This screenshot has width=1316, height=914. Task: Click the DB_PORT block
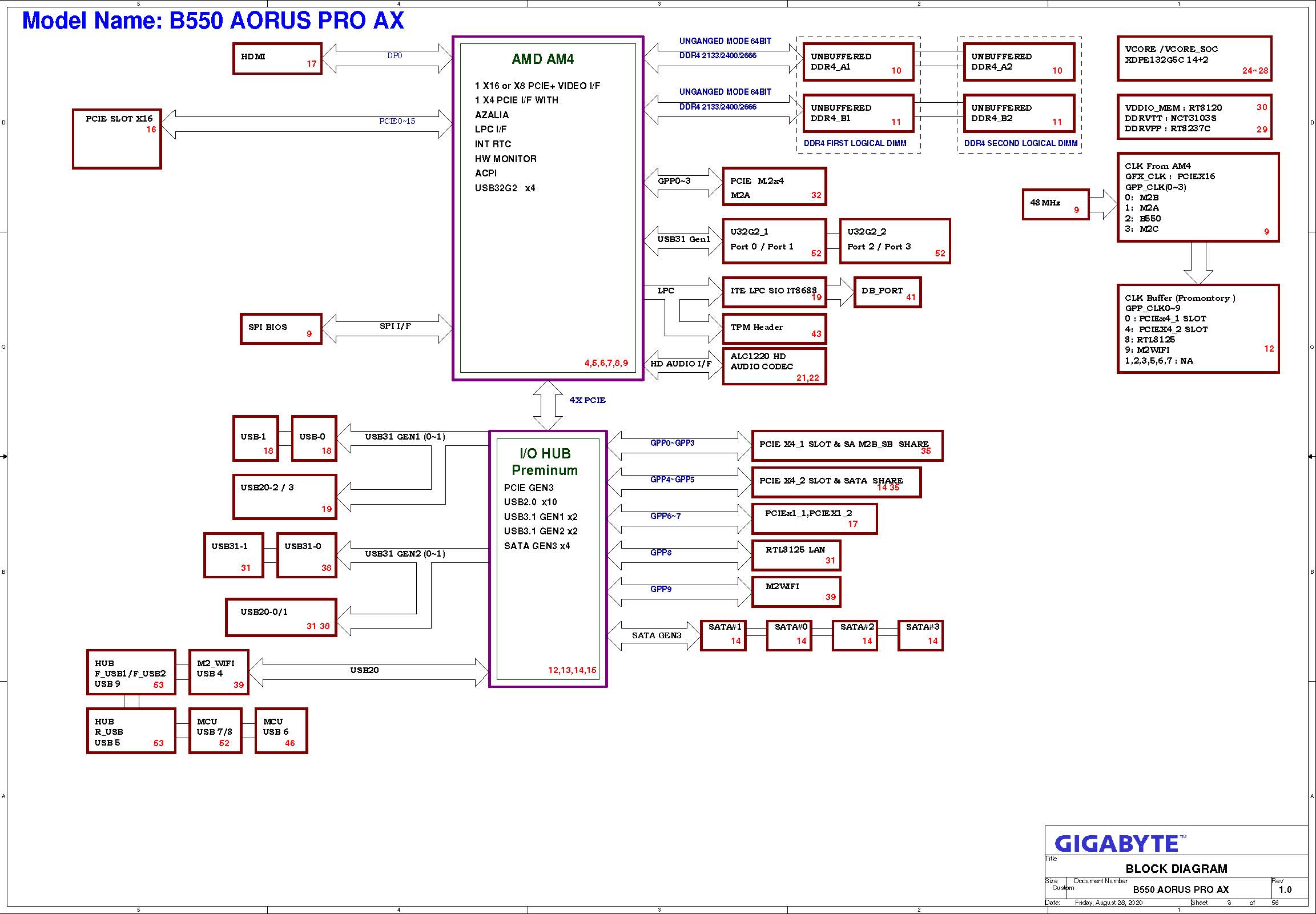pos(887,293)
